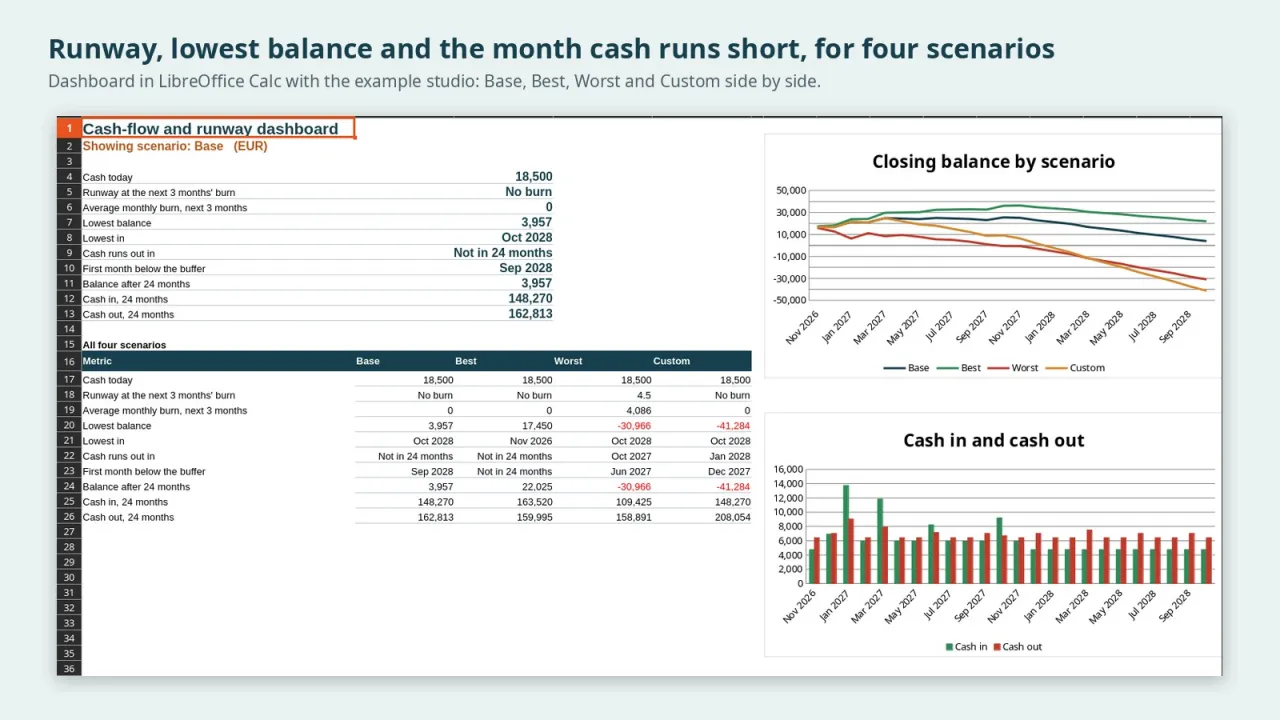Click 'Cash out, 24 months' value 162,813 in row 13
Viewport: 1280px width, 720px height.
click(530, 314)
